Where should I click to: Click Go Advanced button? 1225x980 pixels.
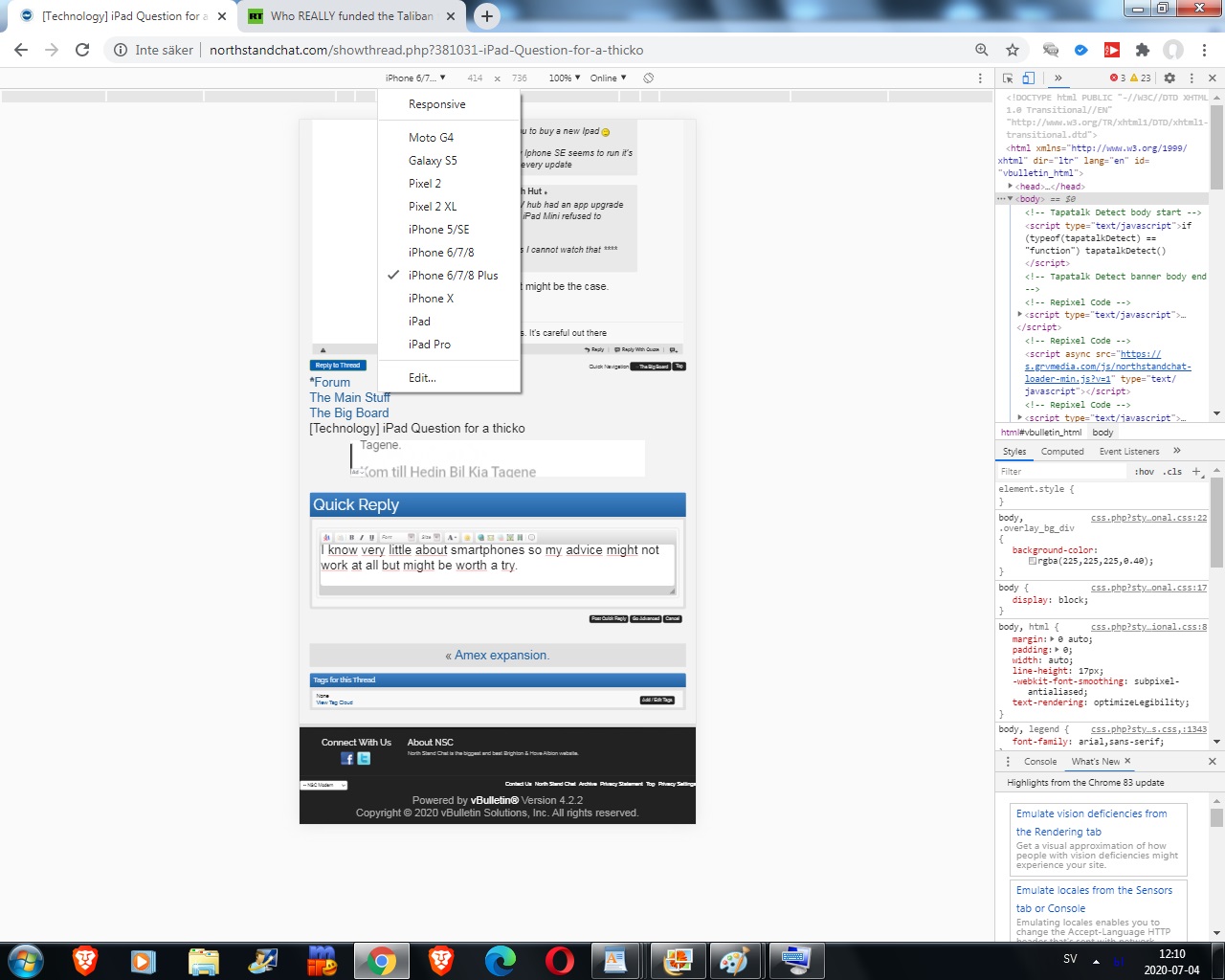[x=646, y=619]
